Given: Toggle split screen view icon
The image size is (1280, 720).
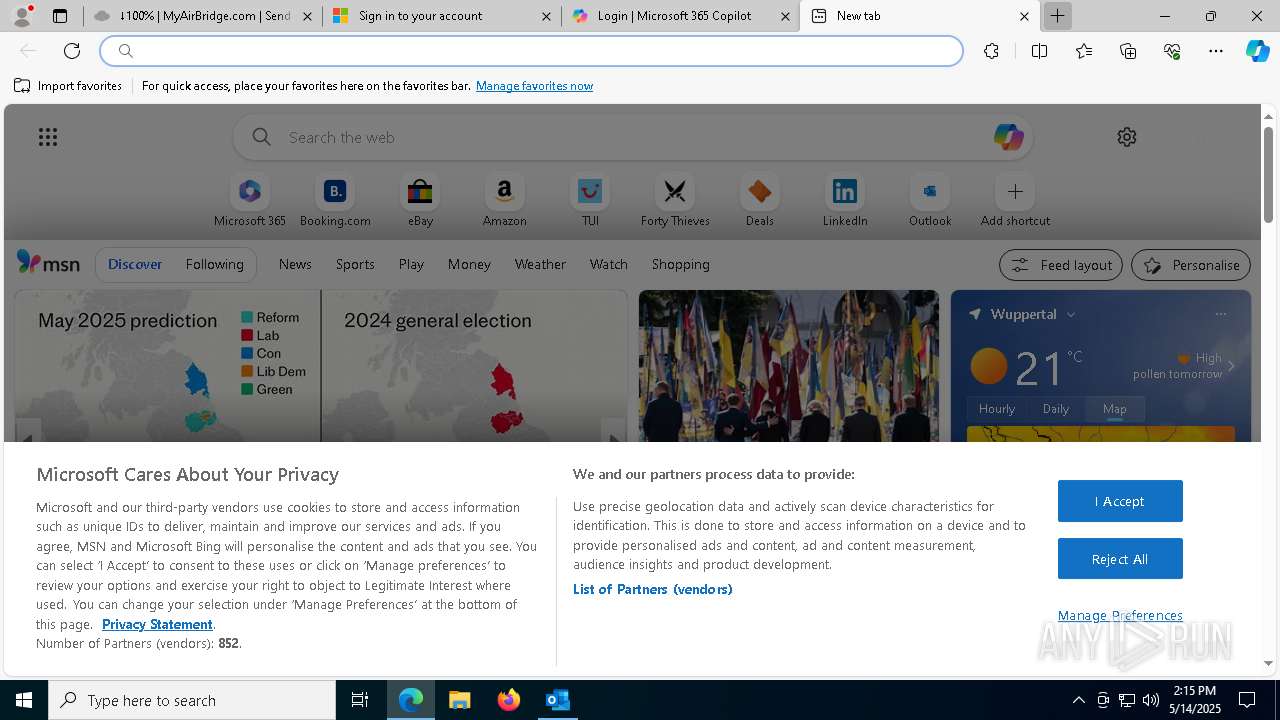Looking at the screenshot, I should 1039,51.
